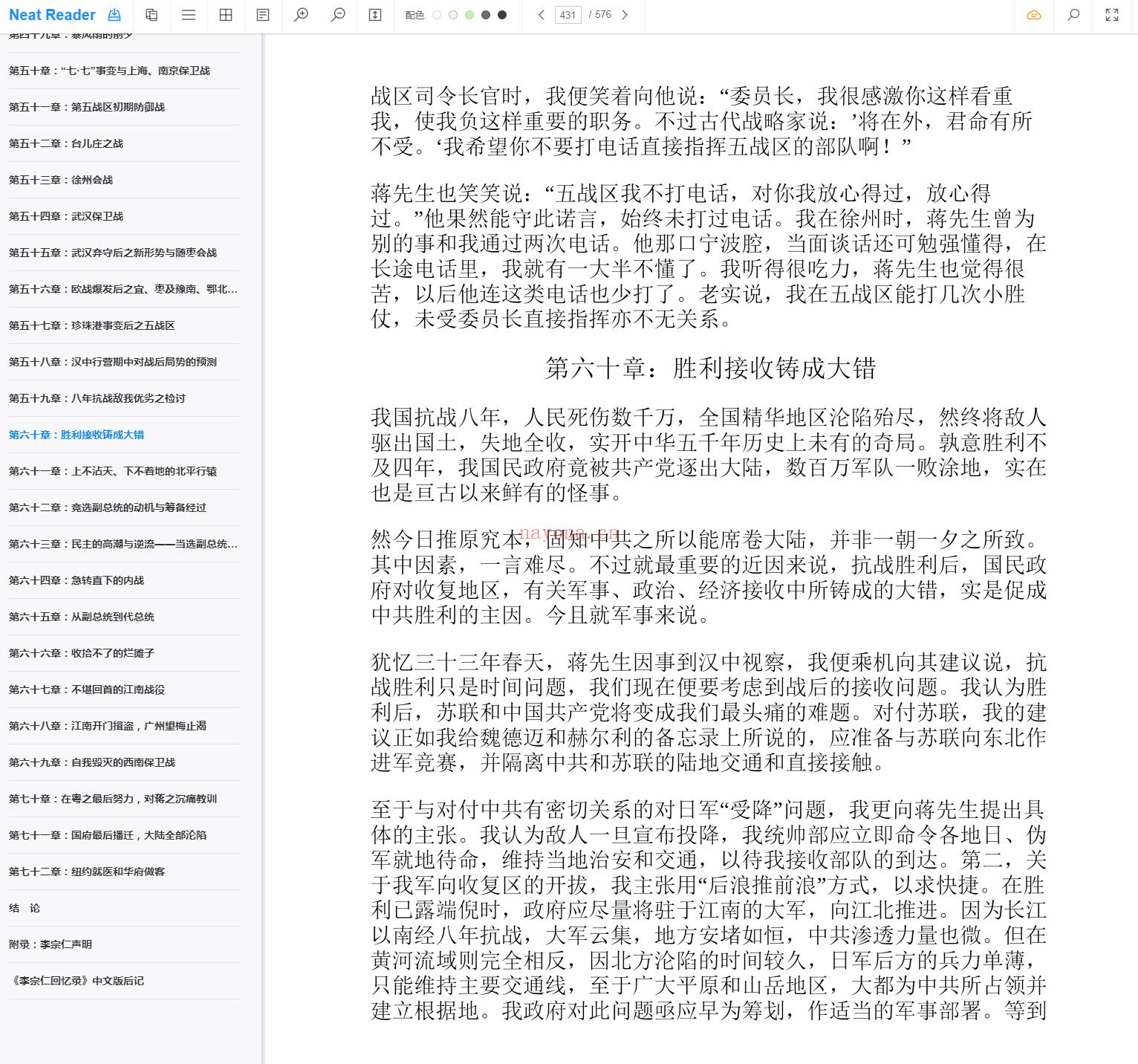Select the white color scheme dot
Viewport: 1138px width, 1064px height.
coord(437,15)
